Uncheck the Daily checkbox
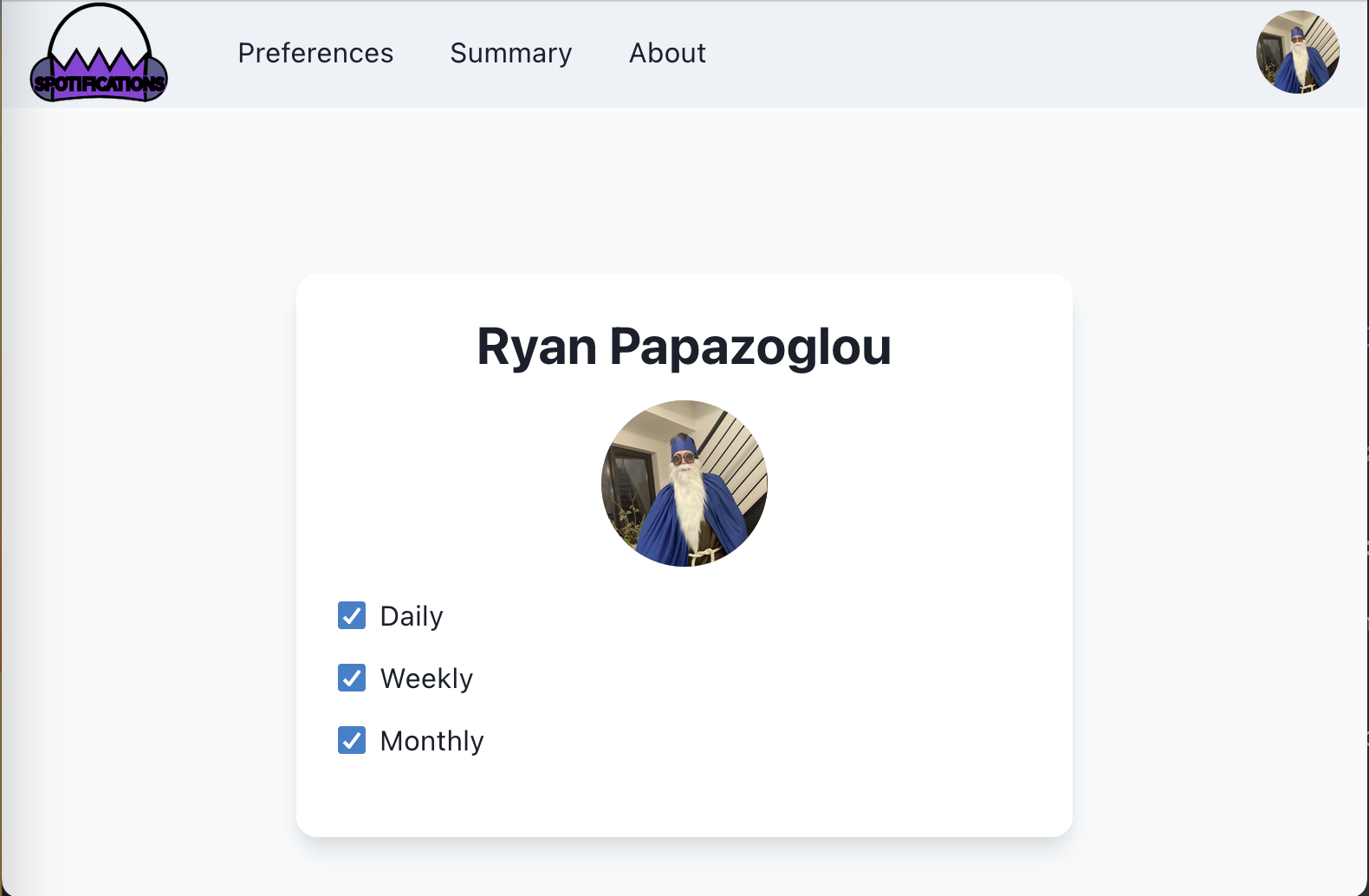The width and height of the screenshot is (1369, 896). coord(352,615)
